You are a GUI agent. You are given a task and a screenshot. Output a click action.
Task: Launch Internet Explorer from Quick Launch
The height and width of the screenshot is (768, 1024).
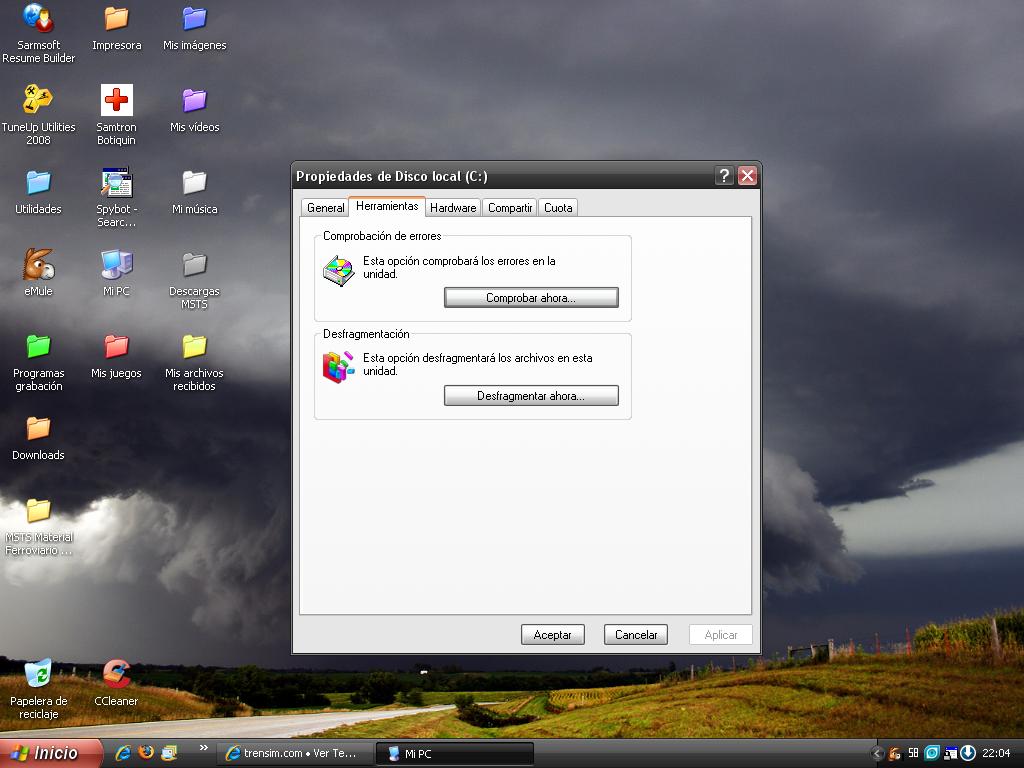tap(123, 752)
